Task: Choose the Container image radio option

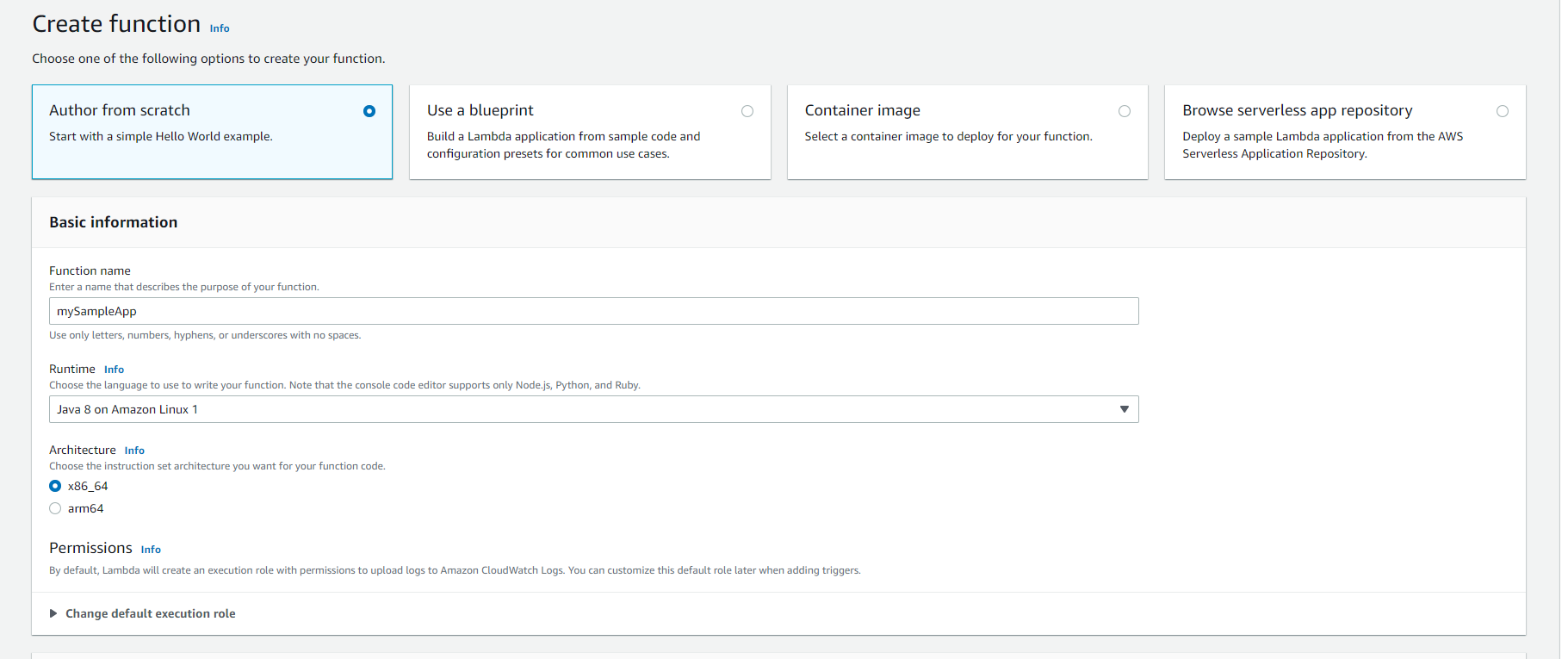Action: (x=1125, y=111)
